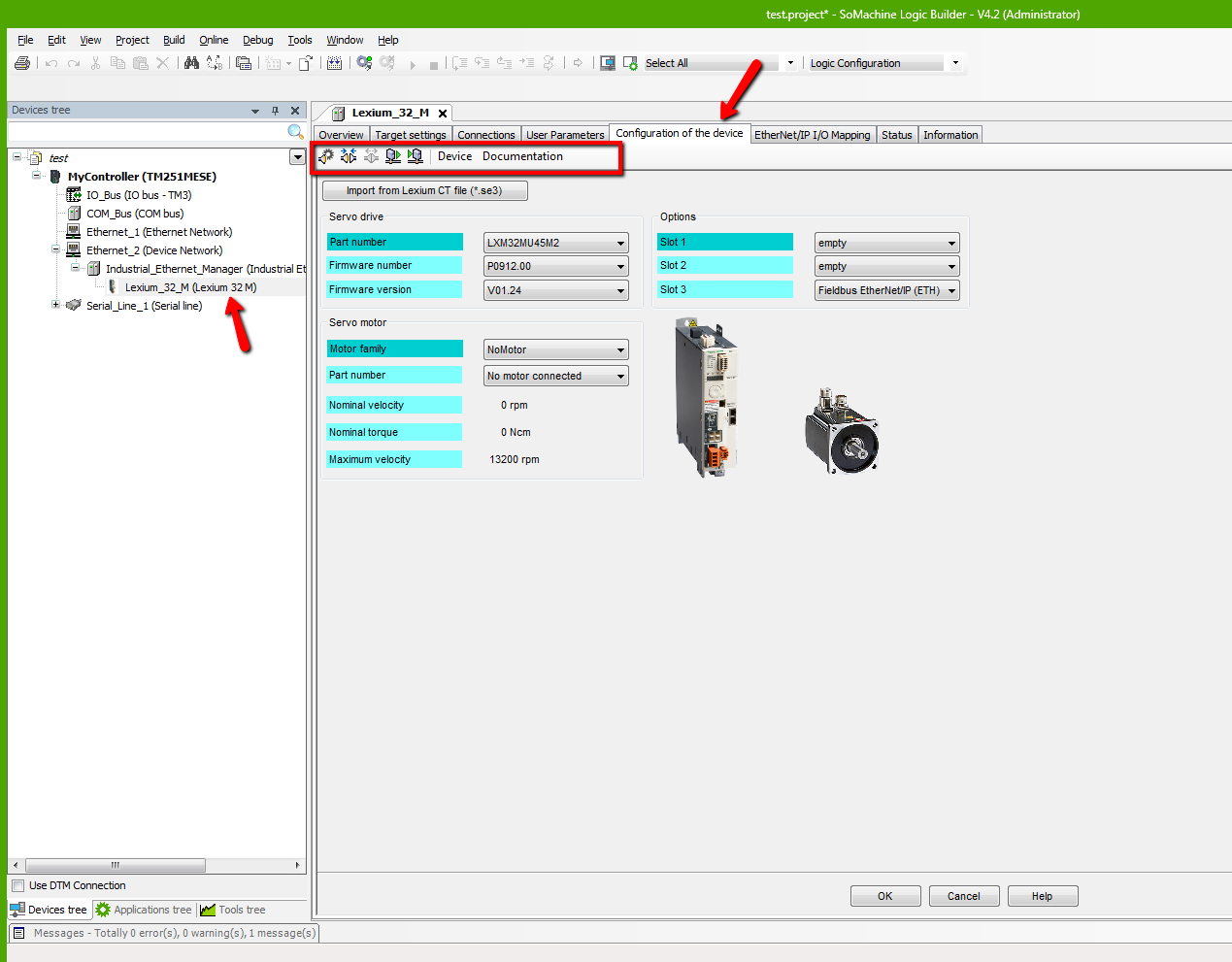Click the Stop square icon
Viewport: 1232px width, 962px height.
click(434, 65)
